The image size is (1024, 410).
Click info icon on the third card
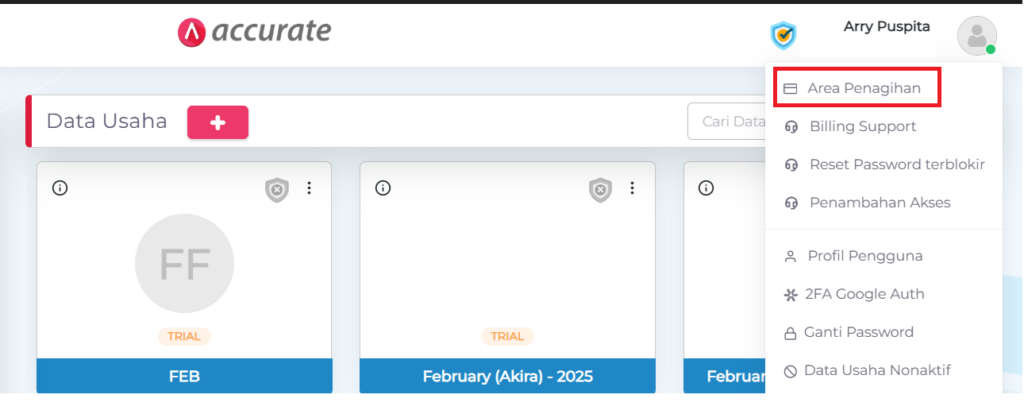click(706, 188)
